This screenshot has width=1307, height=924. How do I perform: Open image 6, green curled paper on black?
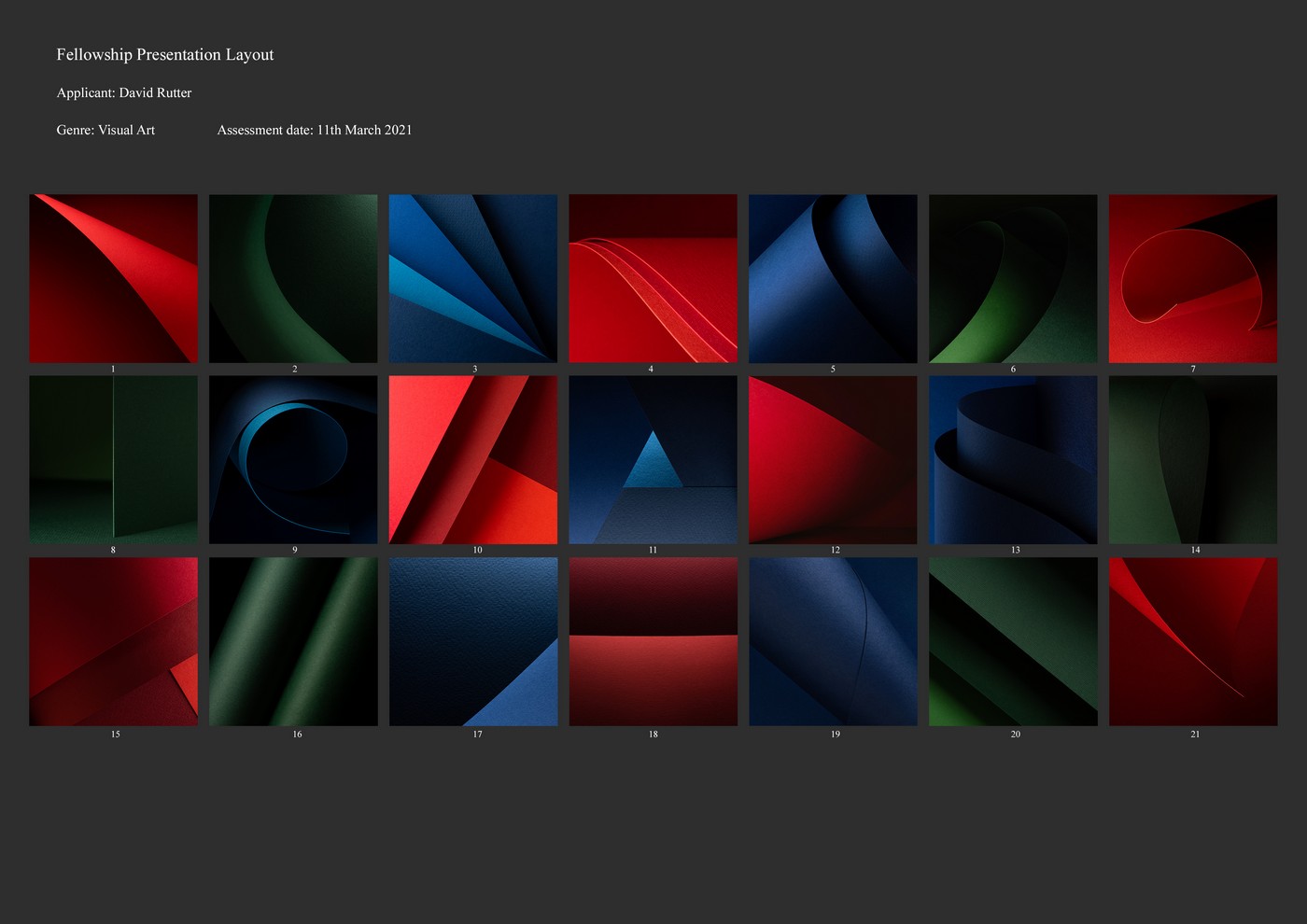1013,277
